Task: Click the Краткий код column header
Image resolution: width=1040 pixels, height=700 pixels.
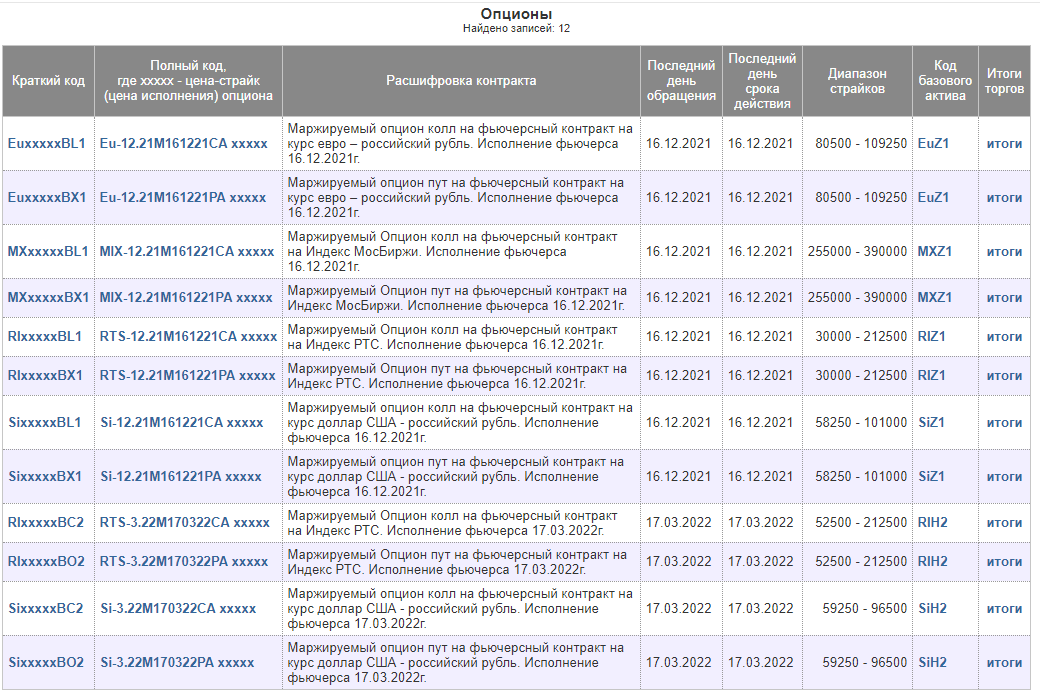Action: 48,81
